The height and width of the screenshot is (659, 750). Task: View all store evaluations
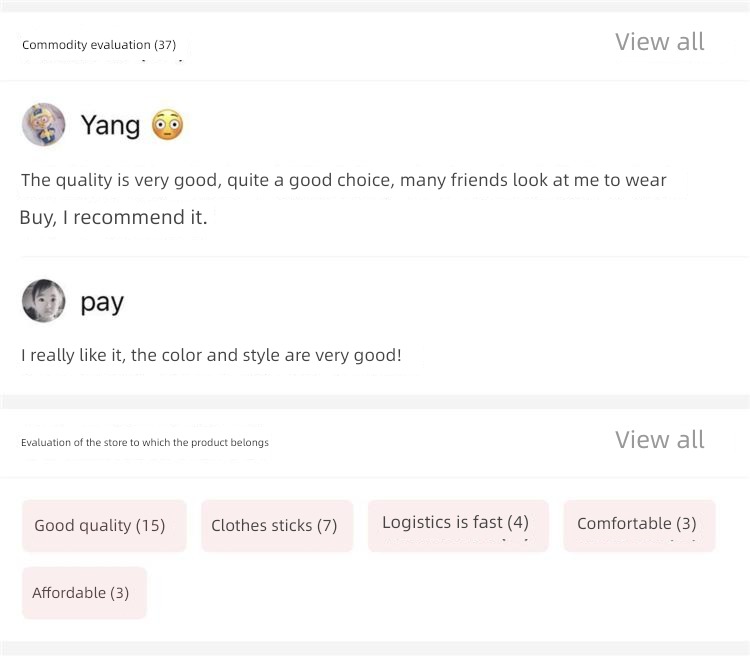[659, 440]
